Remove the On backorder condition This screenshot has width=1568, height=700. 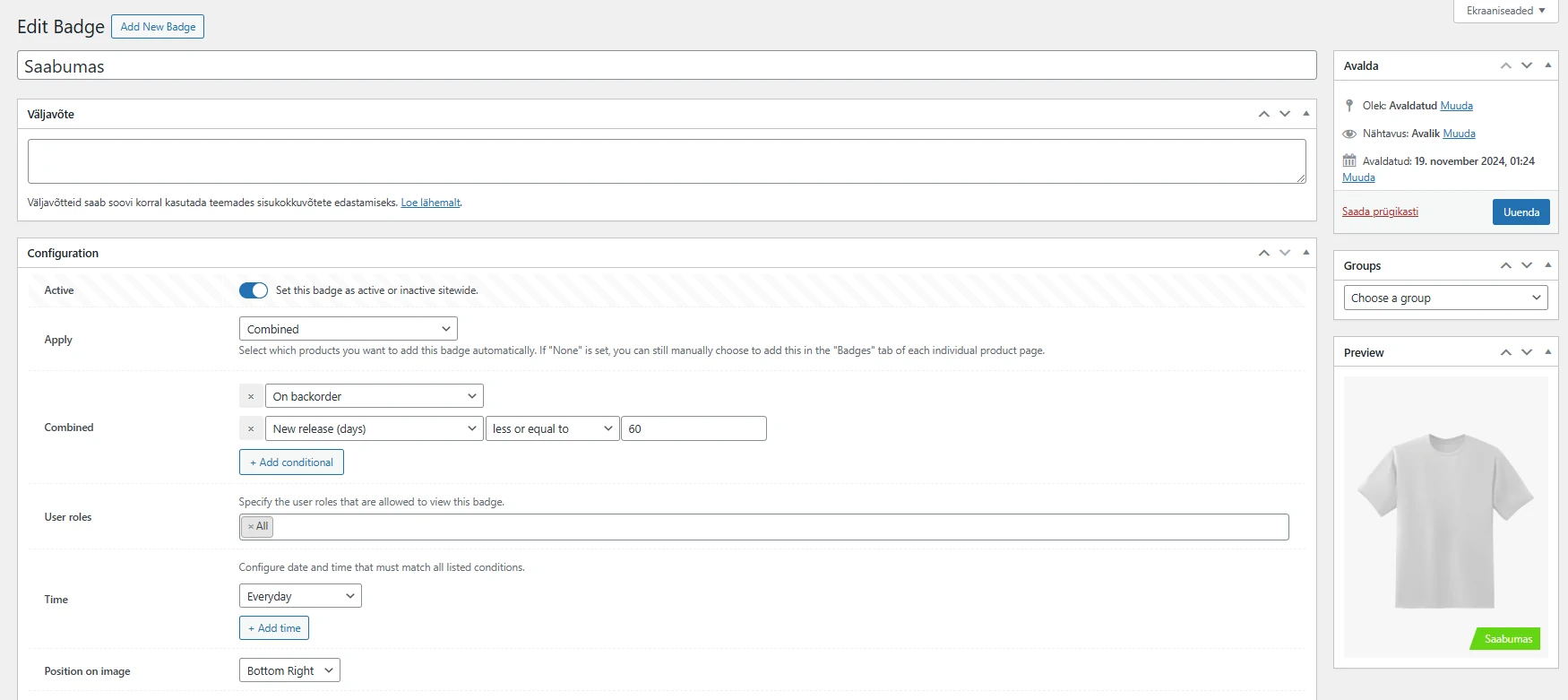click(x=251, y=396)
